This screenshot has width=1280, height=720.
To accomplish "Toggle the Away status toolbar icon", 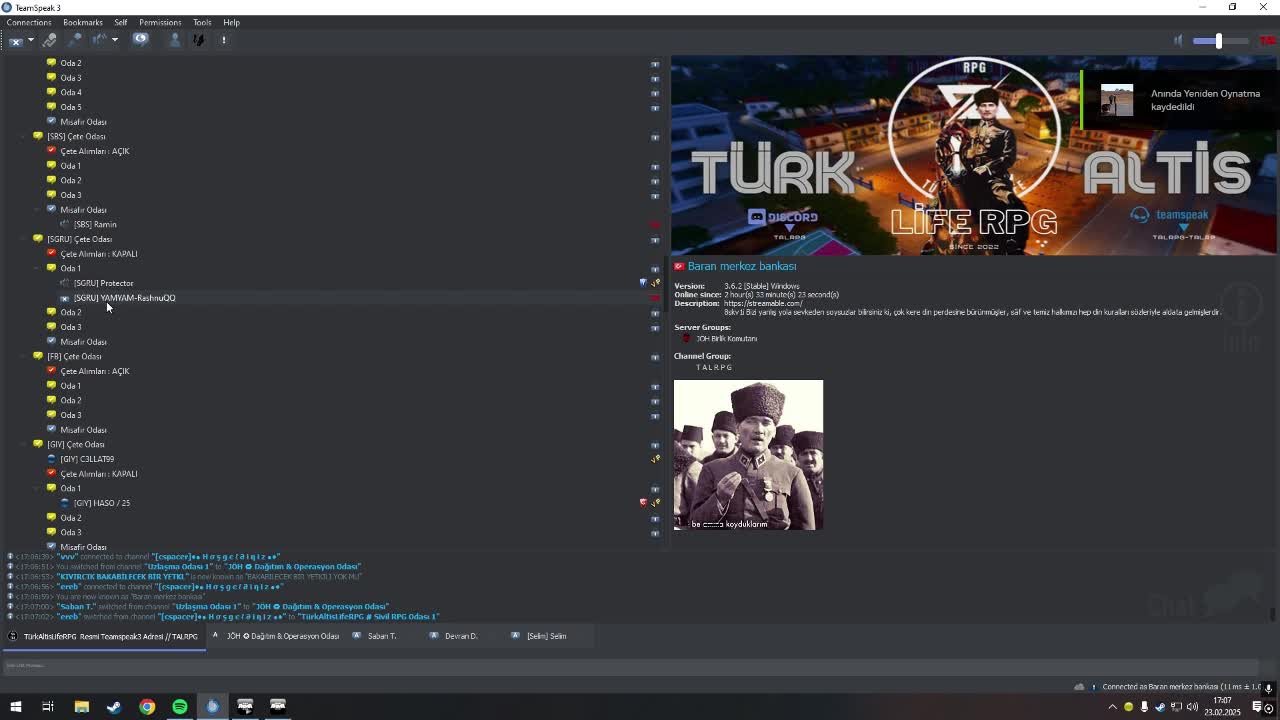I will coord(100,40).
